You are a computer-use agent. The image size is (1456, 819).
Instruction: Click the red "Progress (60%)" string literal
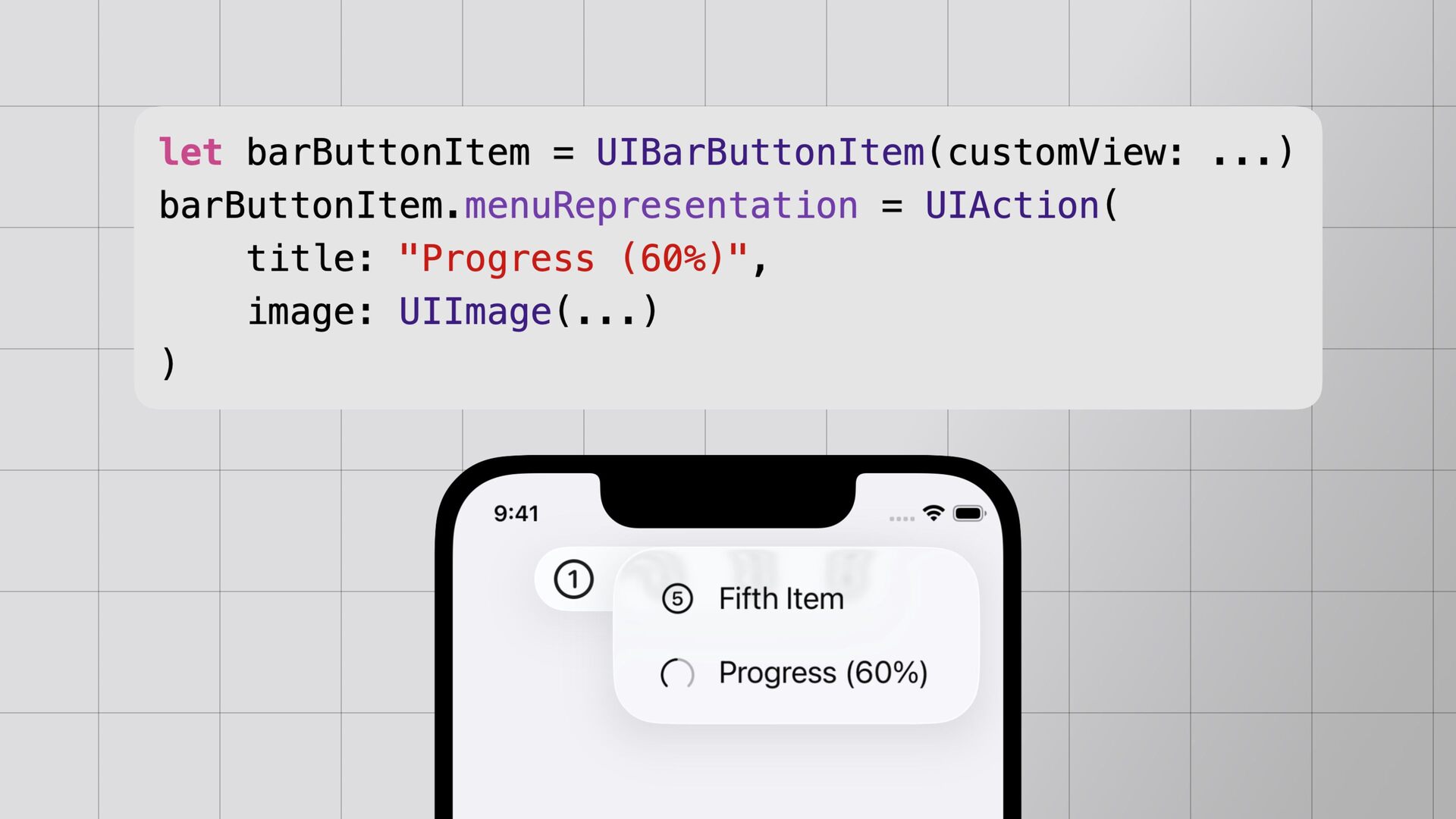573,259
